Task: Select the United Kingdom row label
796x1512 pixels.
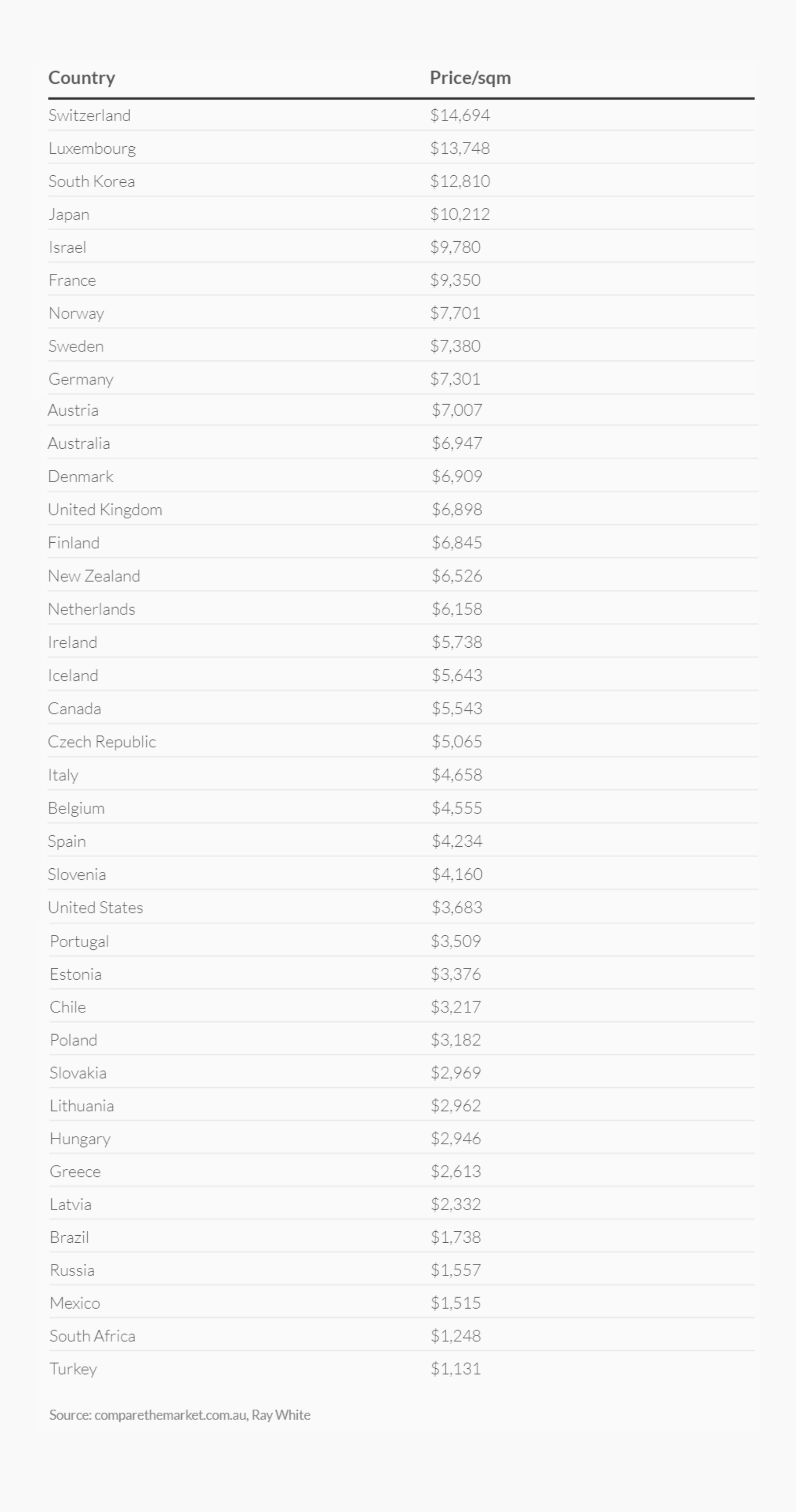Action: [105, 510]
